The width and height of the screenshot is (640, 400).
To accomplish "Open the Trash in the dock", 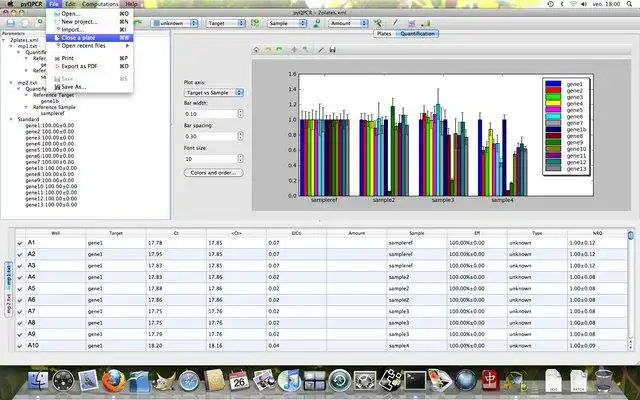I will (604, 381).
